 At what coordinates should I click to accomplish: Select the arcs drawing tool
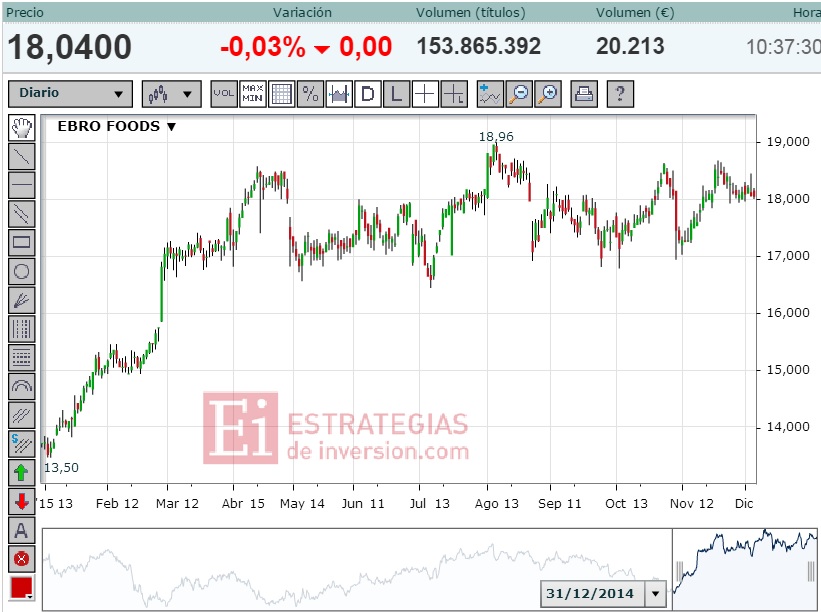pyautogui.click(x=21, y=386)
